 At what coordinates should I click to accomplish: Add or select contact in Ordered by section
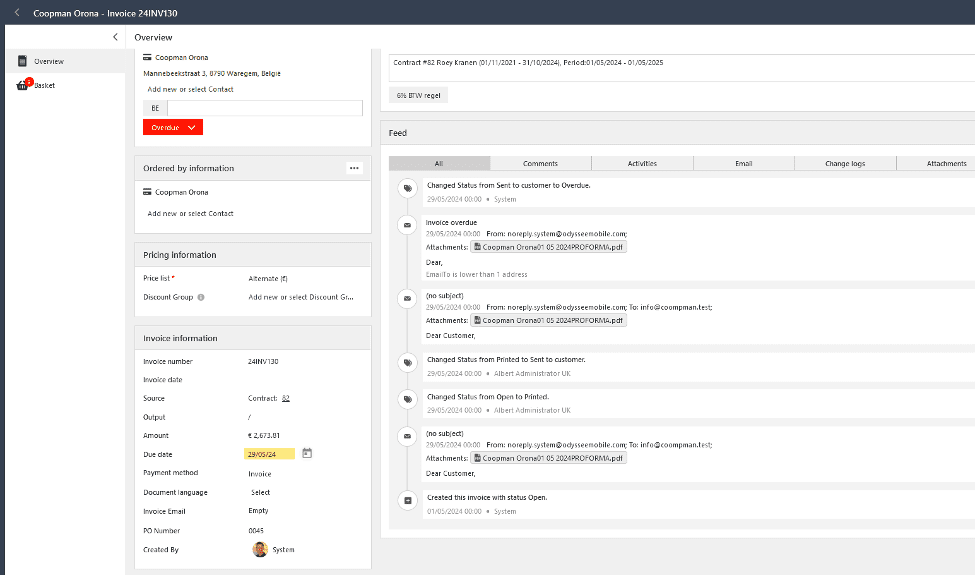tap(190, 213)
